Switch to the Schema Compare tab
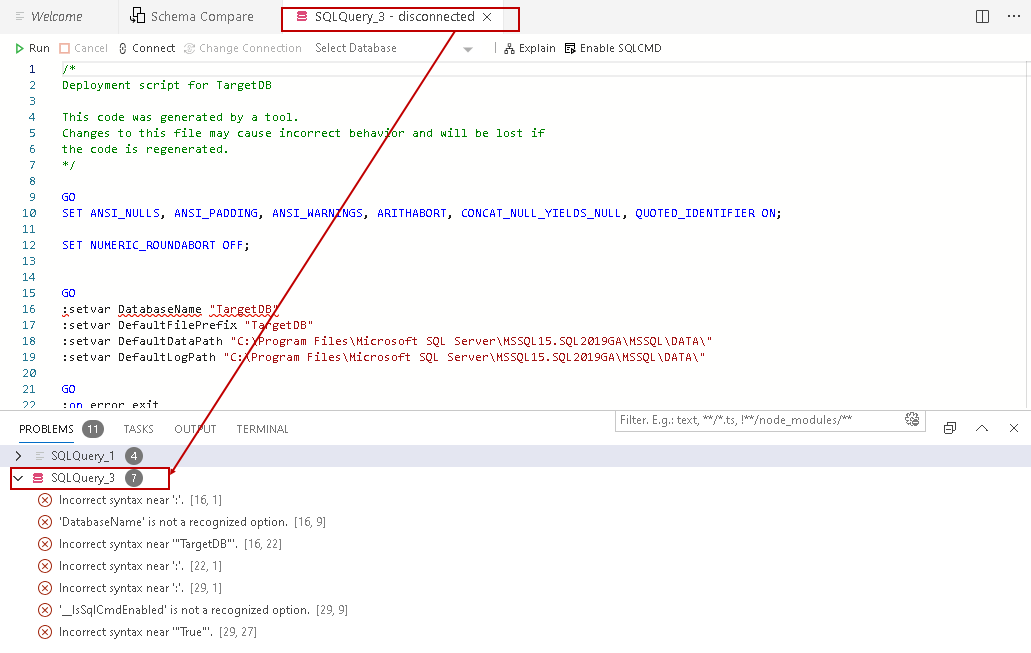 point(191,16)
